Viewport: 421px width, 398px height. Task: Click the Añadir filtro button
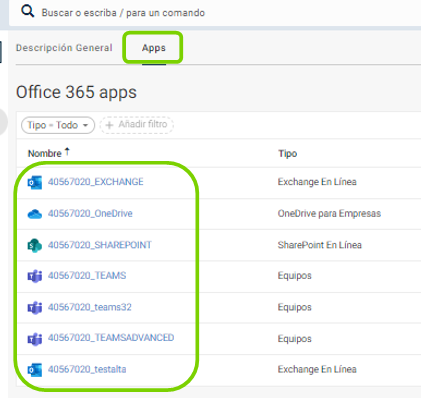coord(137,125)
